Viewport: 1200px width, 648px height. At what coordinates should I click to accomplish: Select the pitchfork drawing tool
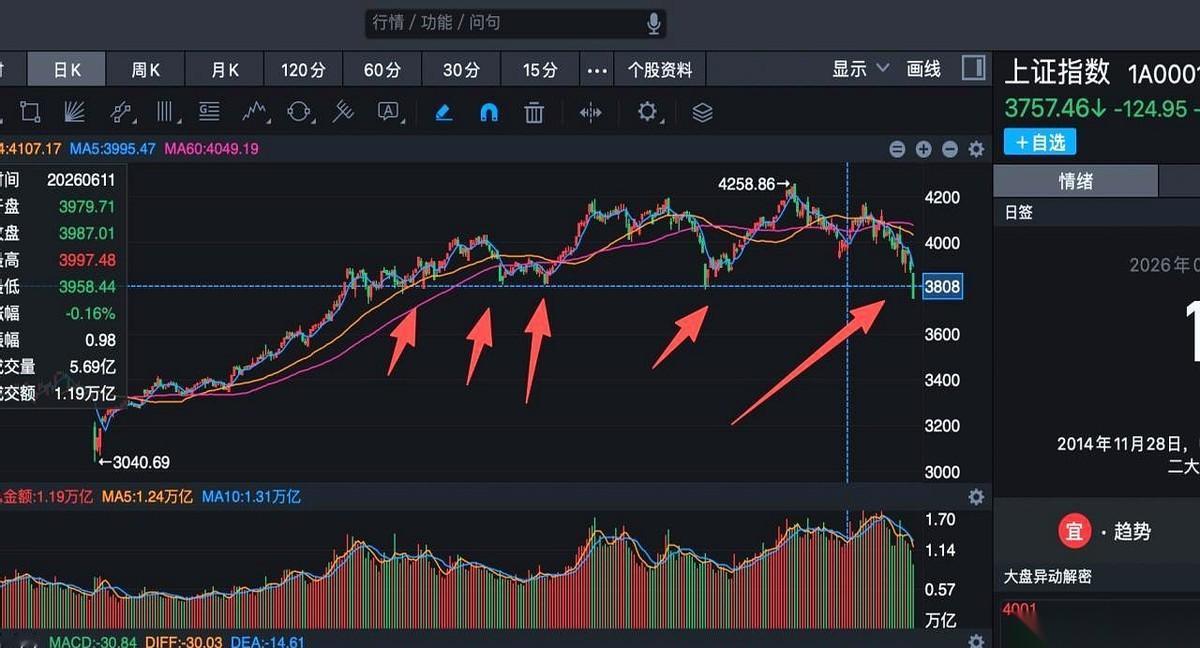point(343,112)
